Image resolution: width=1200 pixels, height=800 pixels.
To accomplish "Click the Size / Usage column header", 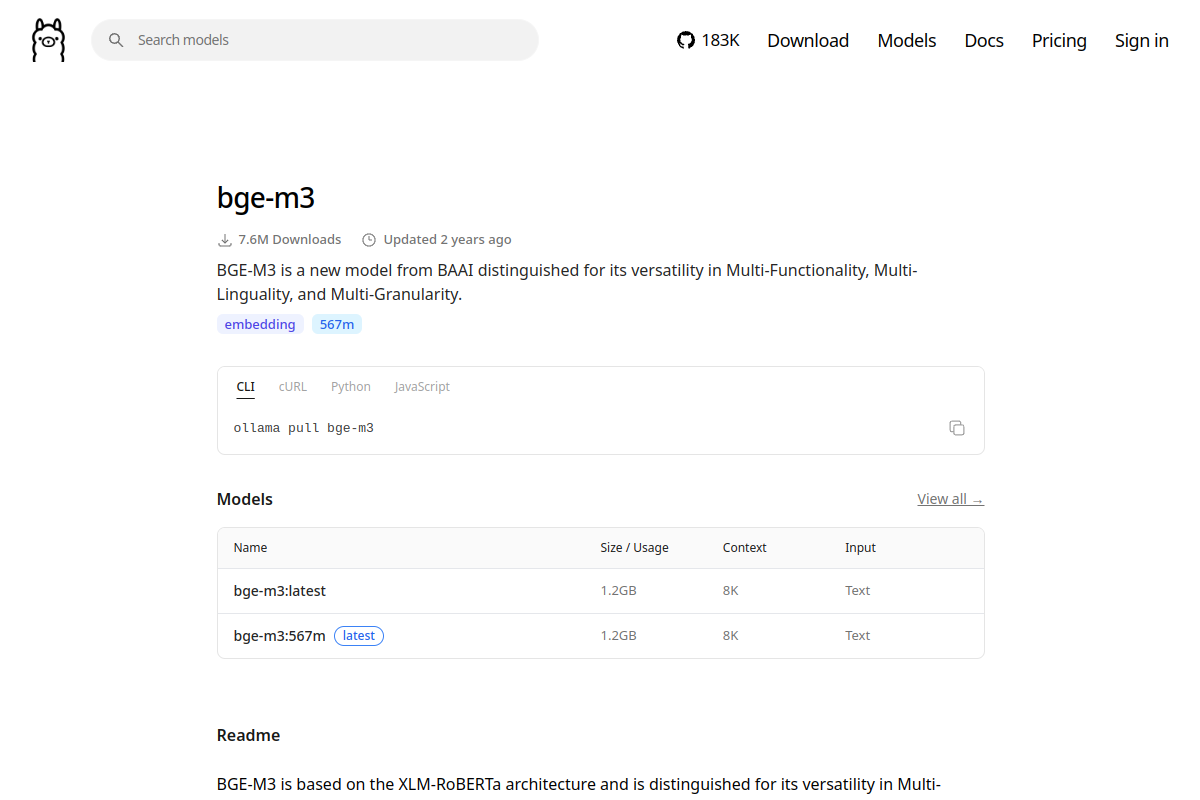I will 635,548.
